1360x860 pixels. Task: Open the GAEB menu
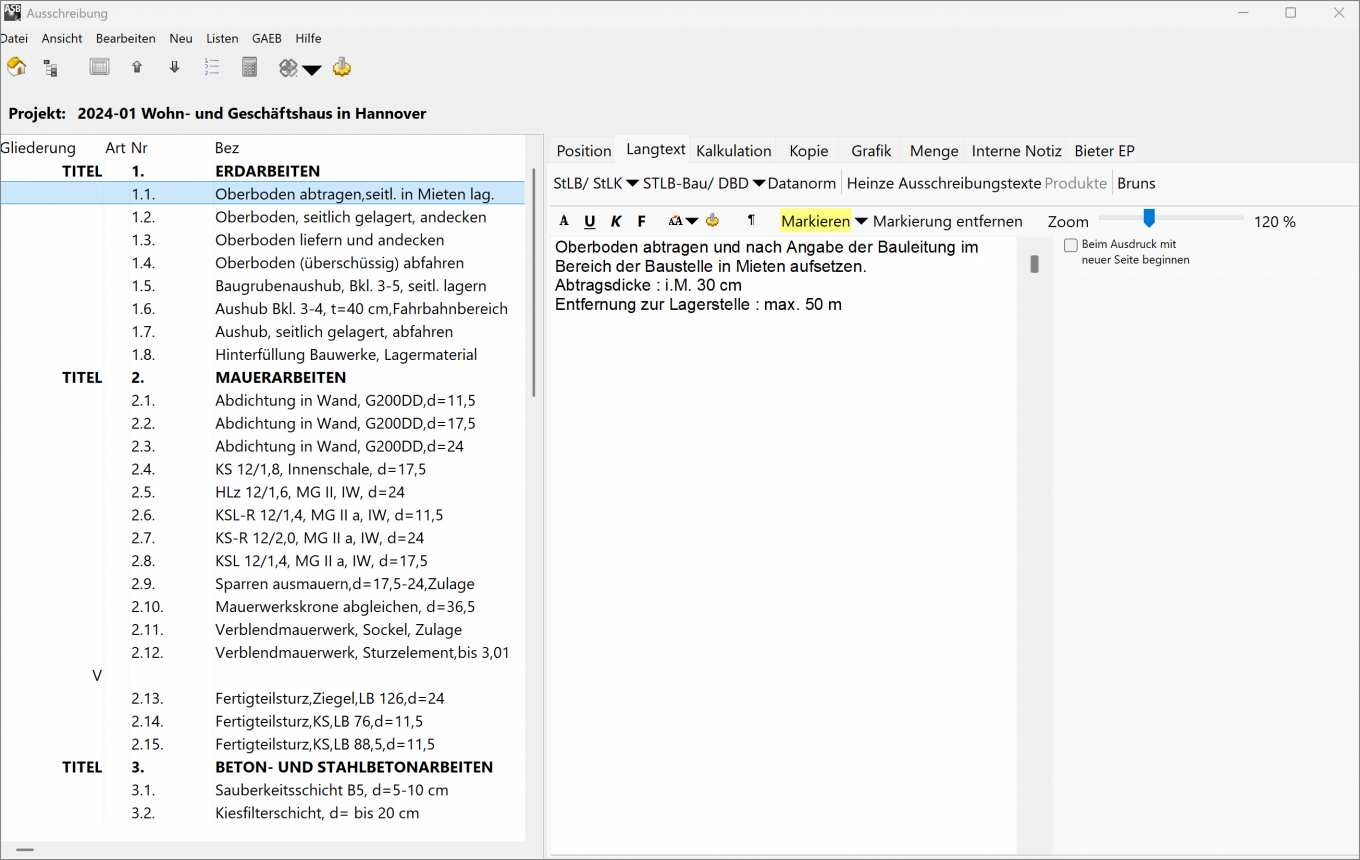[x=266, y=38]
